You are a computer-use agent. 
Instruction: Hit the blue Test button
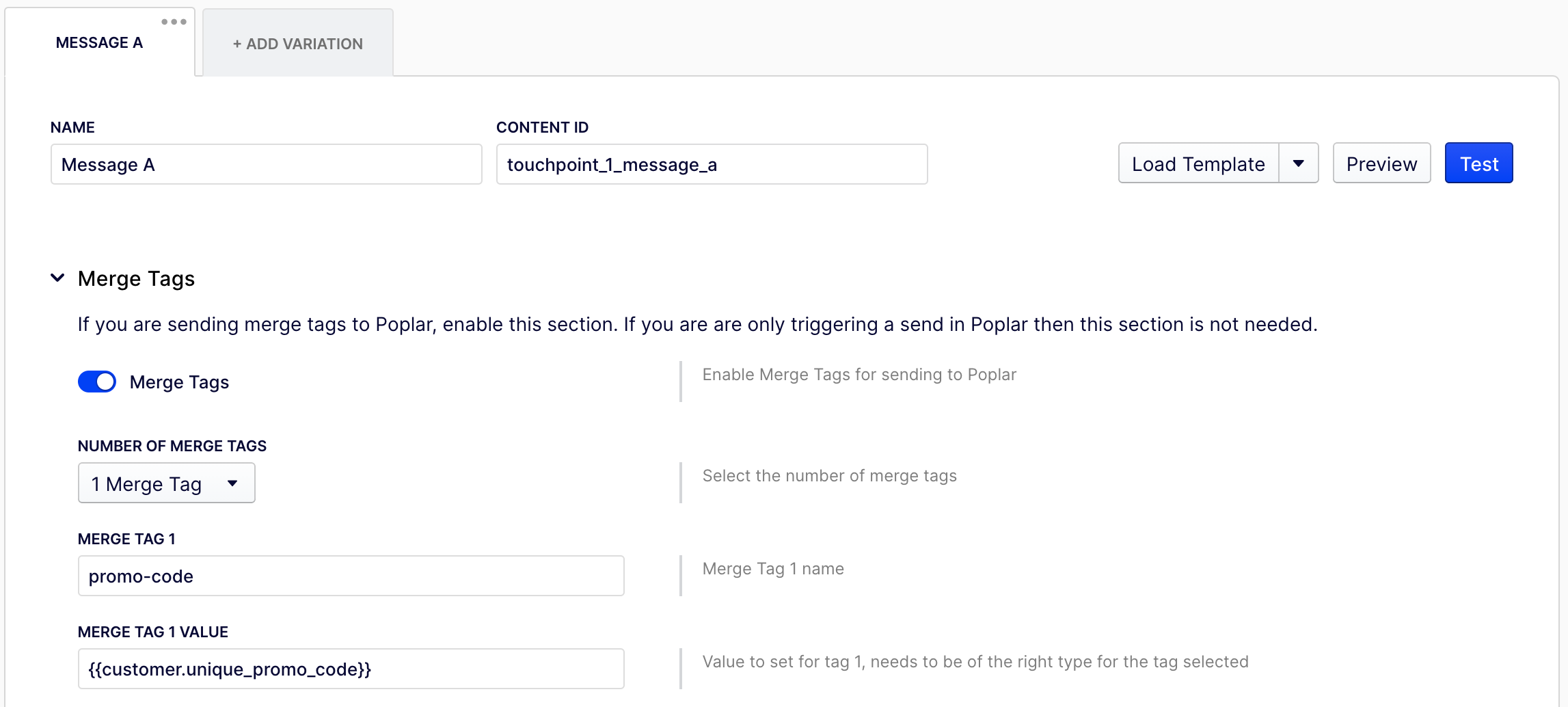pyautogui.click(x=1478, y=163)
